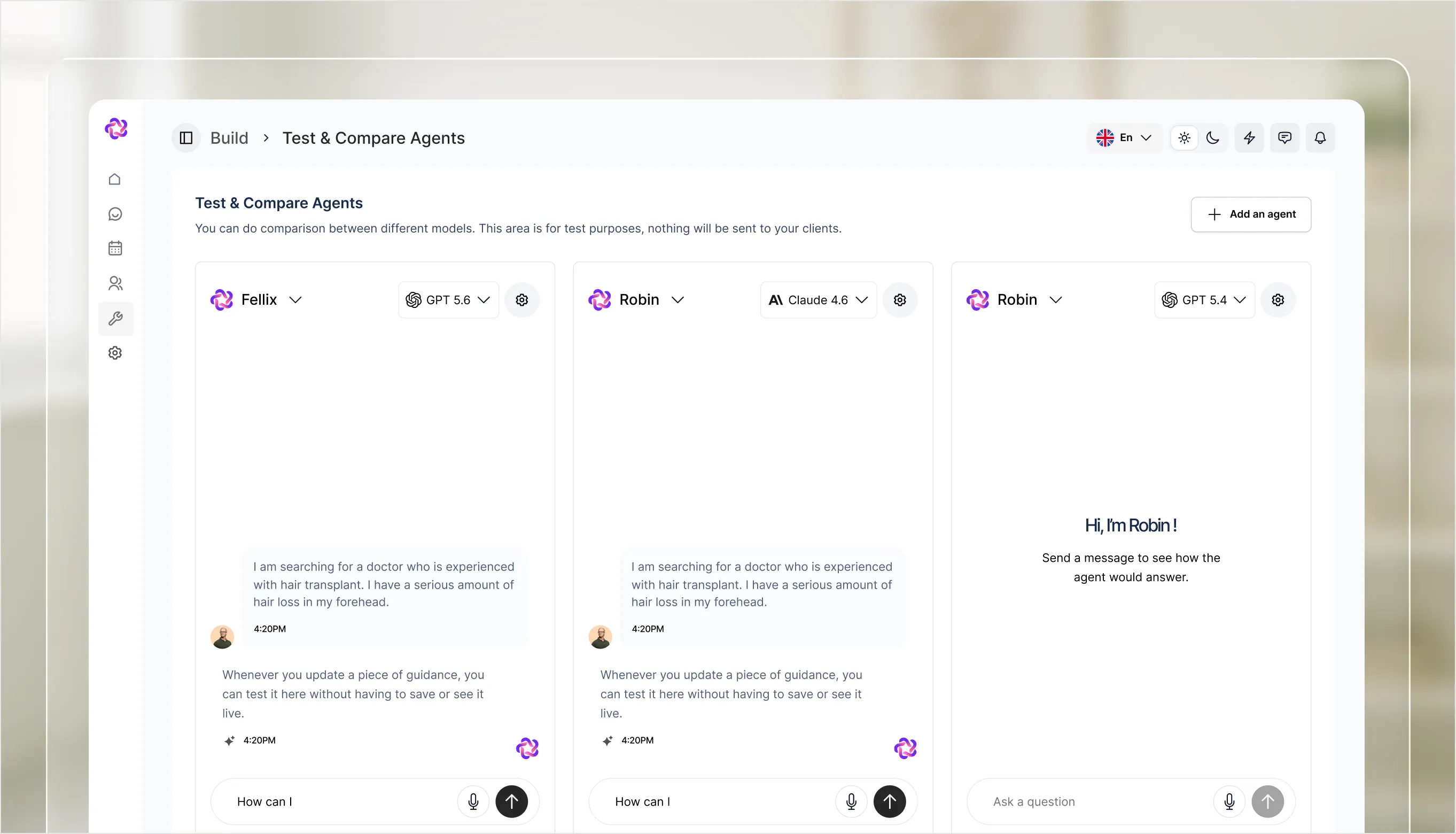The height and width of the screenshot is (834, 1456).
Task: Open the feedback message icon in header
Action: coord(1284,138)
